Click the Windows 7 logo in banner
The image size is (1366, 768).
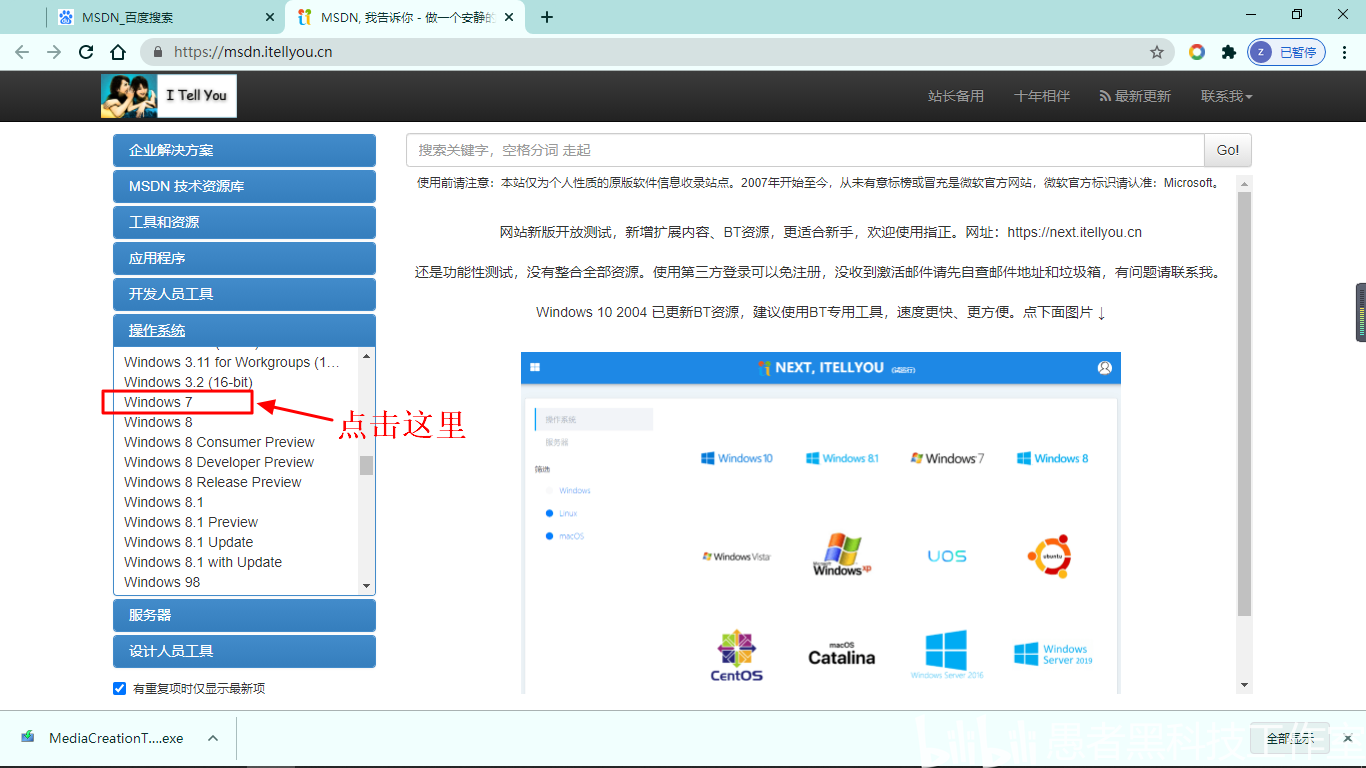pyautogui.click(x=947, y=458)
